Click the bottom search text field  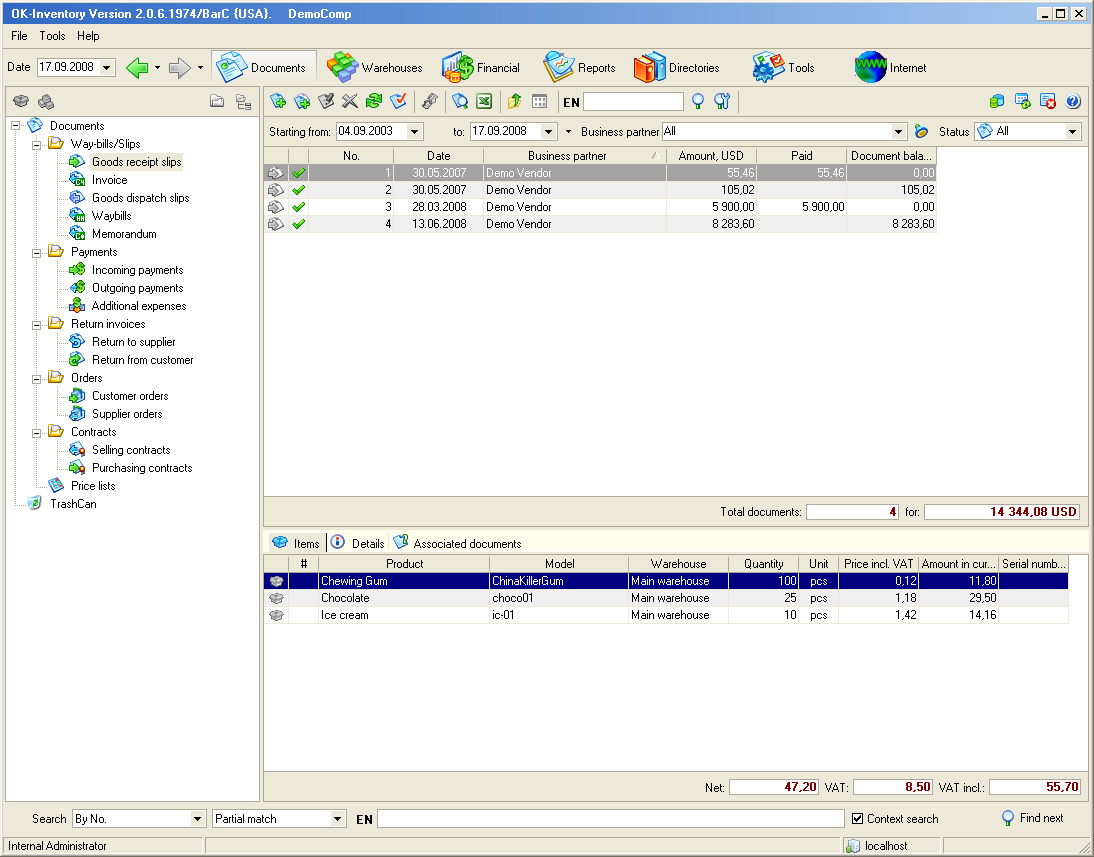click(610, 819)
